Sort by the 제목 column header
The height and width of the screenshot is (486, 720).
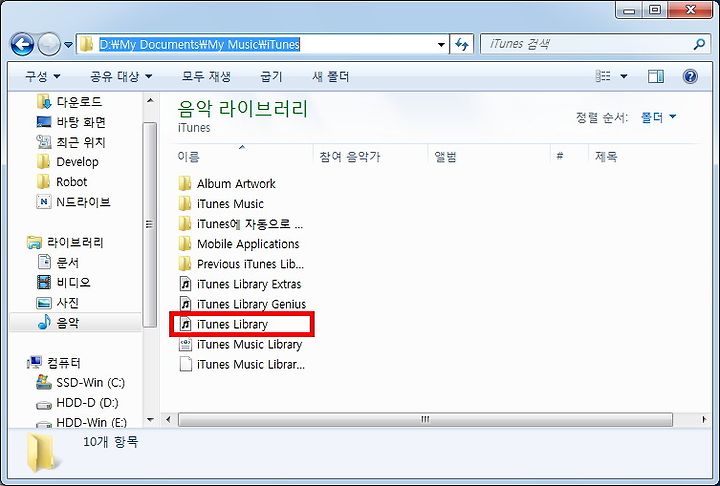tap(606, 157)
